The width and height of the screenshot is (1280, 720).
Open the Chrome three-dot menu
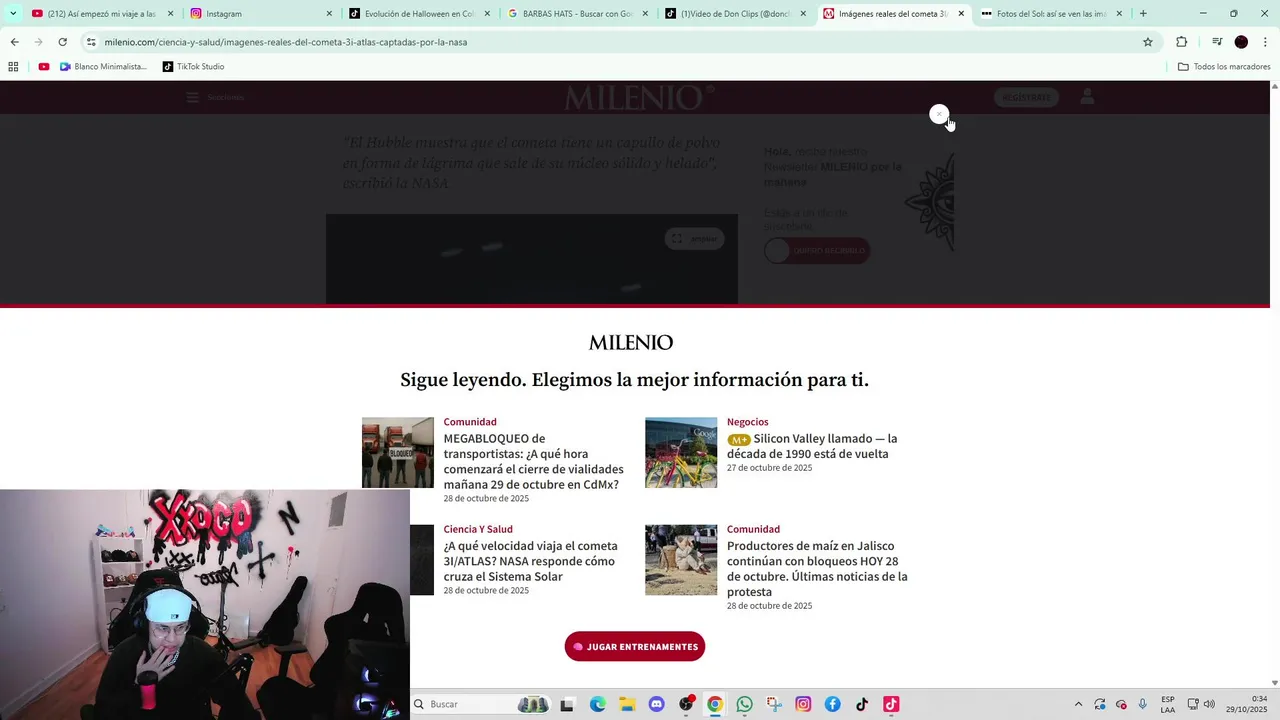click(x=1265, y=42)
